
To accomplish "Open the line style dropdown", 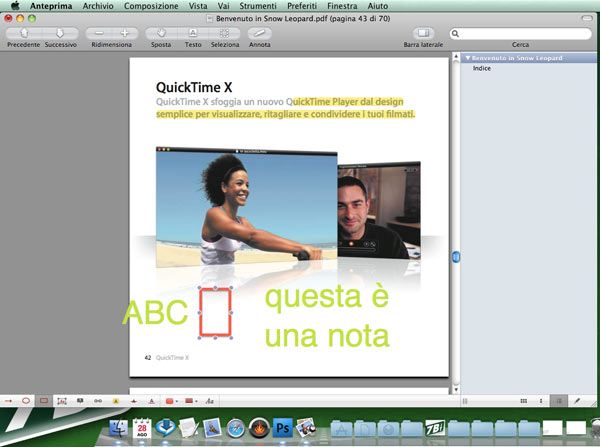I will click(x=192, y=400).
